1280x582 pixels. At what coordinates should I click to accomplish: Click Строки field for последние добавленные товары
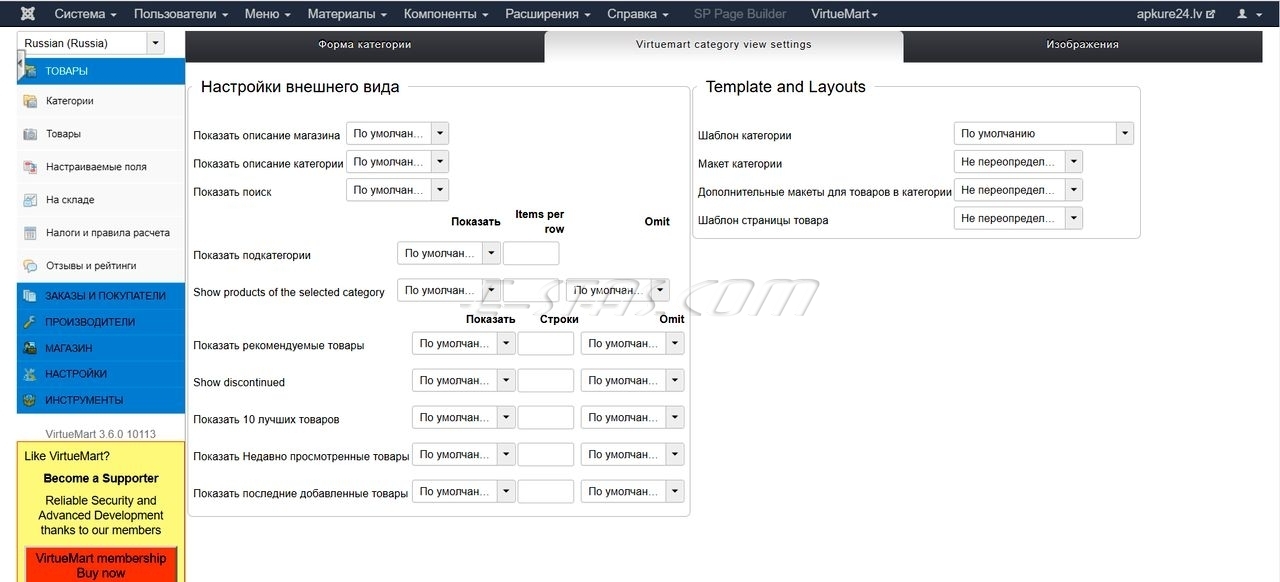[x=546, y=491]
